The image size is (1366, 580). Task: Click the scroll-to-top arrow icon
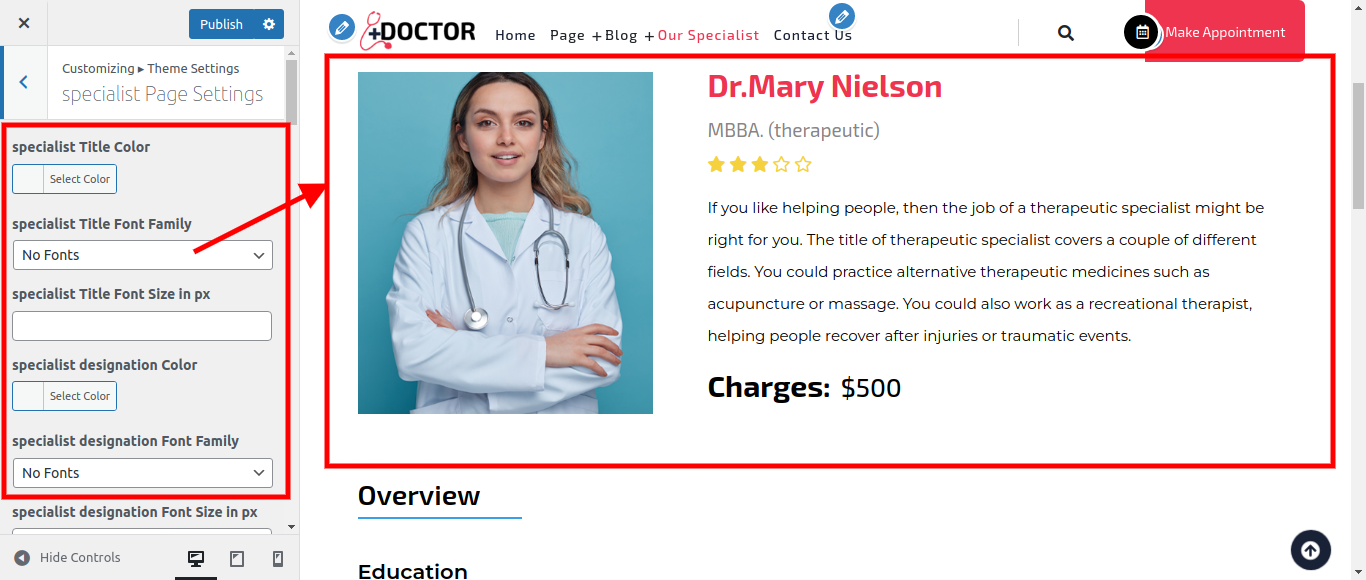(x=1310, y=549)
